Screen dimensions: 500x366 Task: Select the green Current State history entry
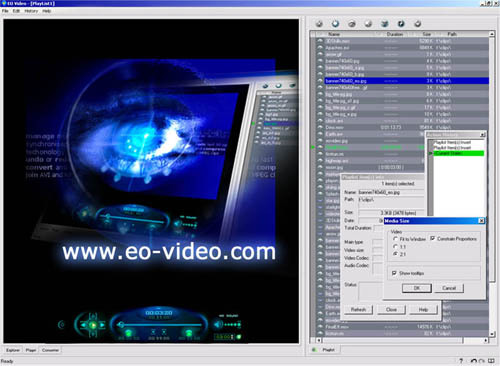coord(459,153)
